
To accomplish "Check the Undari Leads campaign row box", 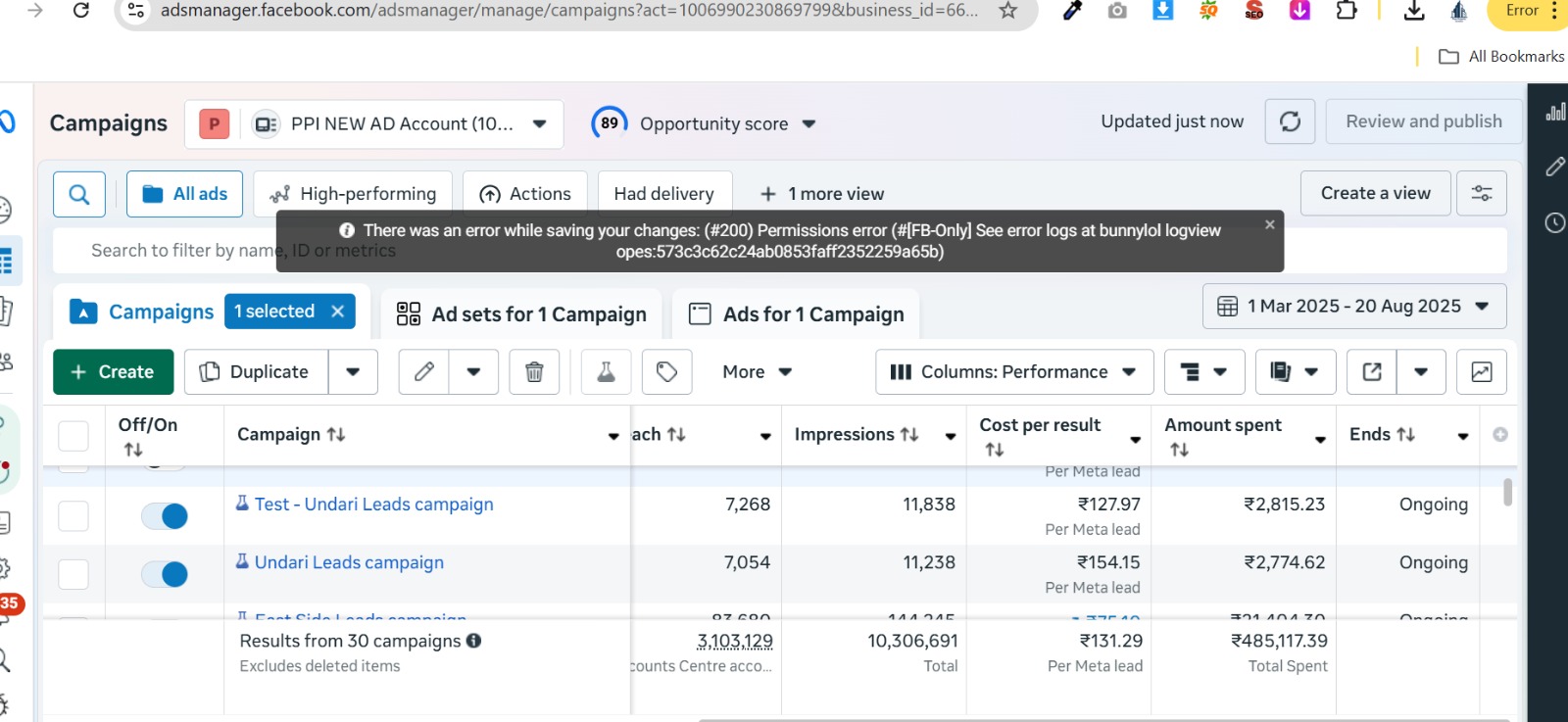I will 73,574.
